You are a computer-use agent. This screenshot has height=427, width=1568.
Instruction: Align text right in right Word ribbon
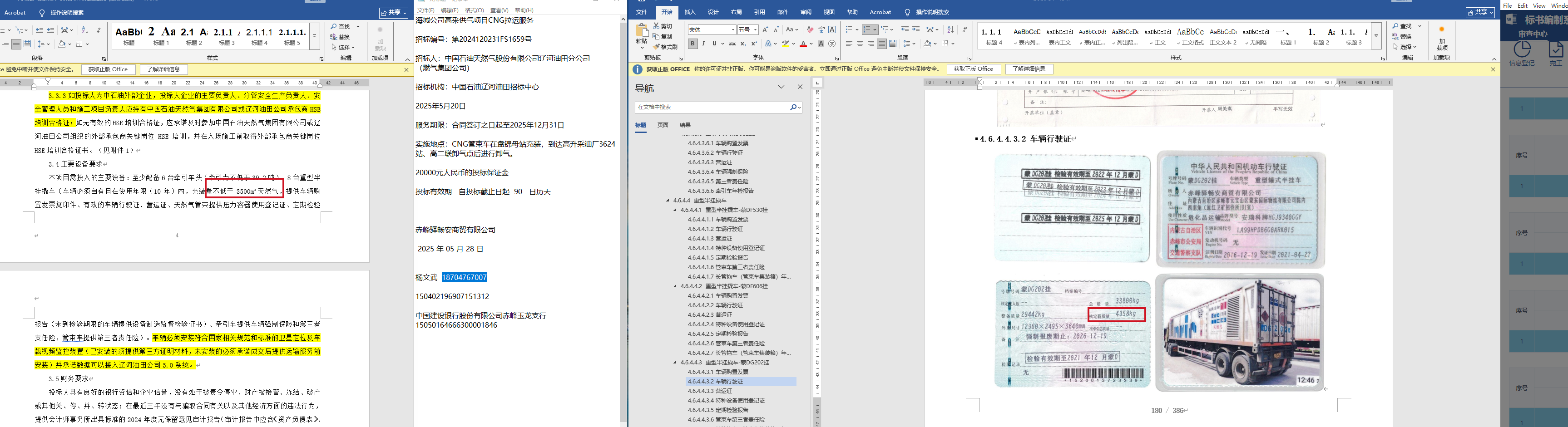(871, 44)
